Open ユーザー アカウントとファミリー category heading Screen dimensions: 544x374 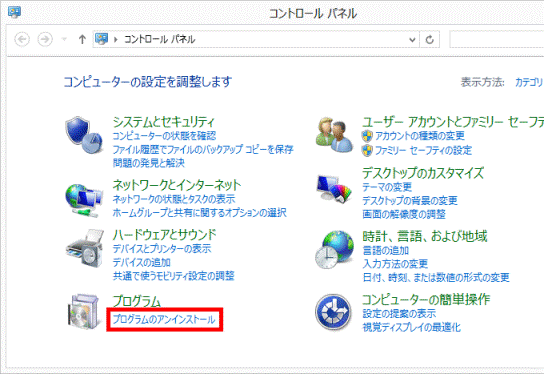click(x=453, y=122)
